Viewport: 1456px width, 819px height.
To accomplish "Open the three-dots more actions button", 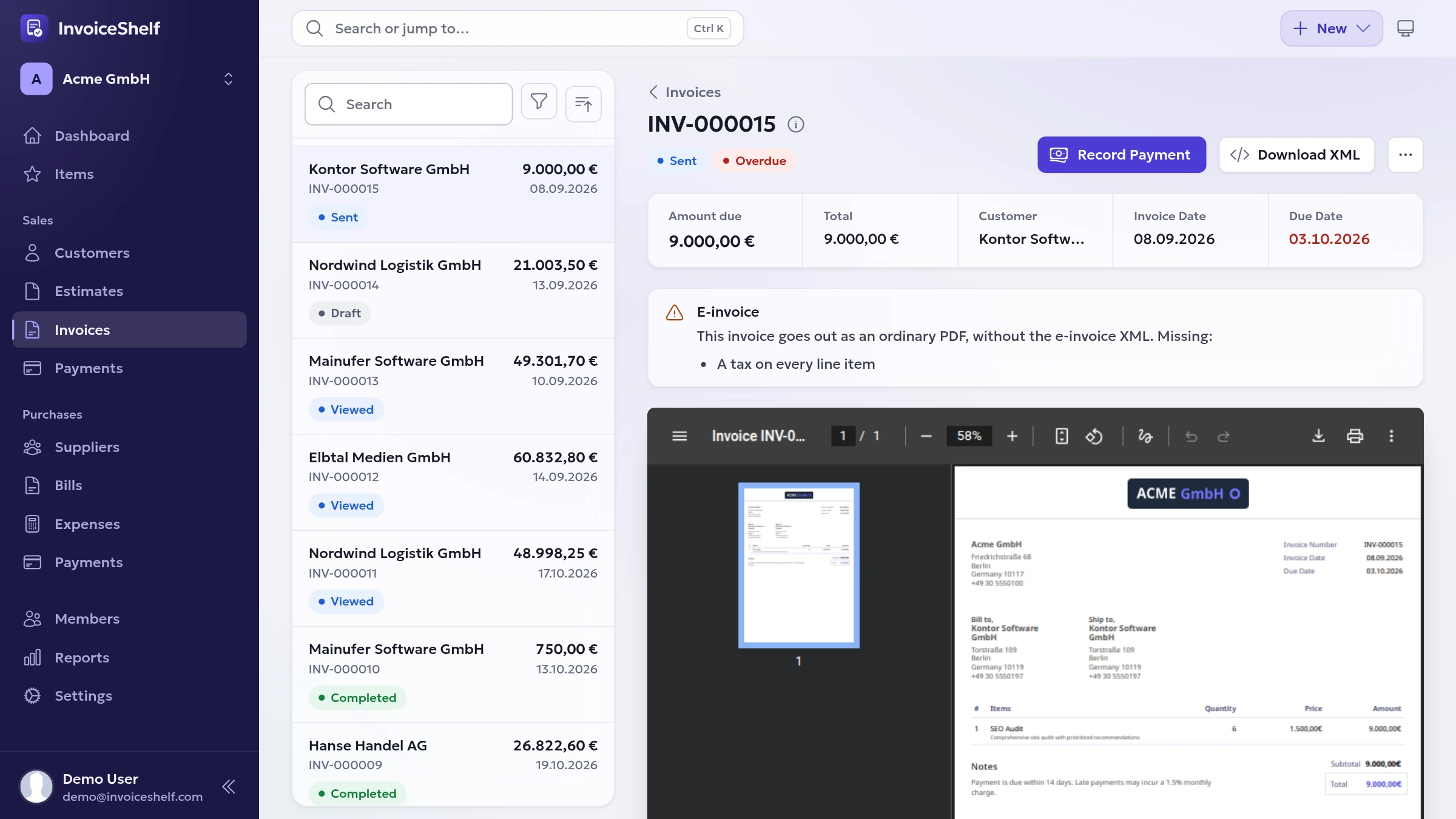I will (x=1405, y=155).
